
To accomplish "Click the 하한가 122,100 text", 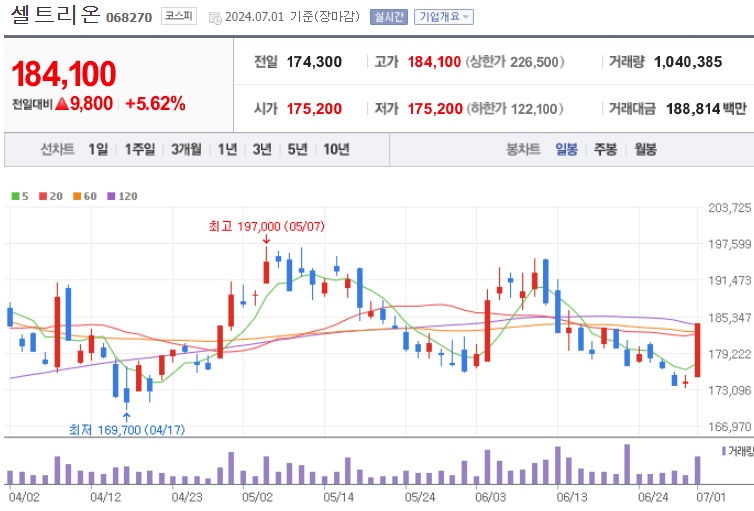I will tap(515, 109).
